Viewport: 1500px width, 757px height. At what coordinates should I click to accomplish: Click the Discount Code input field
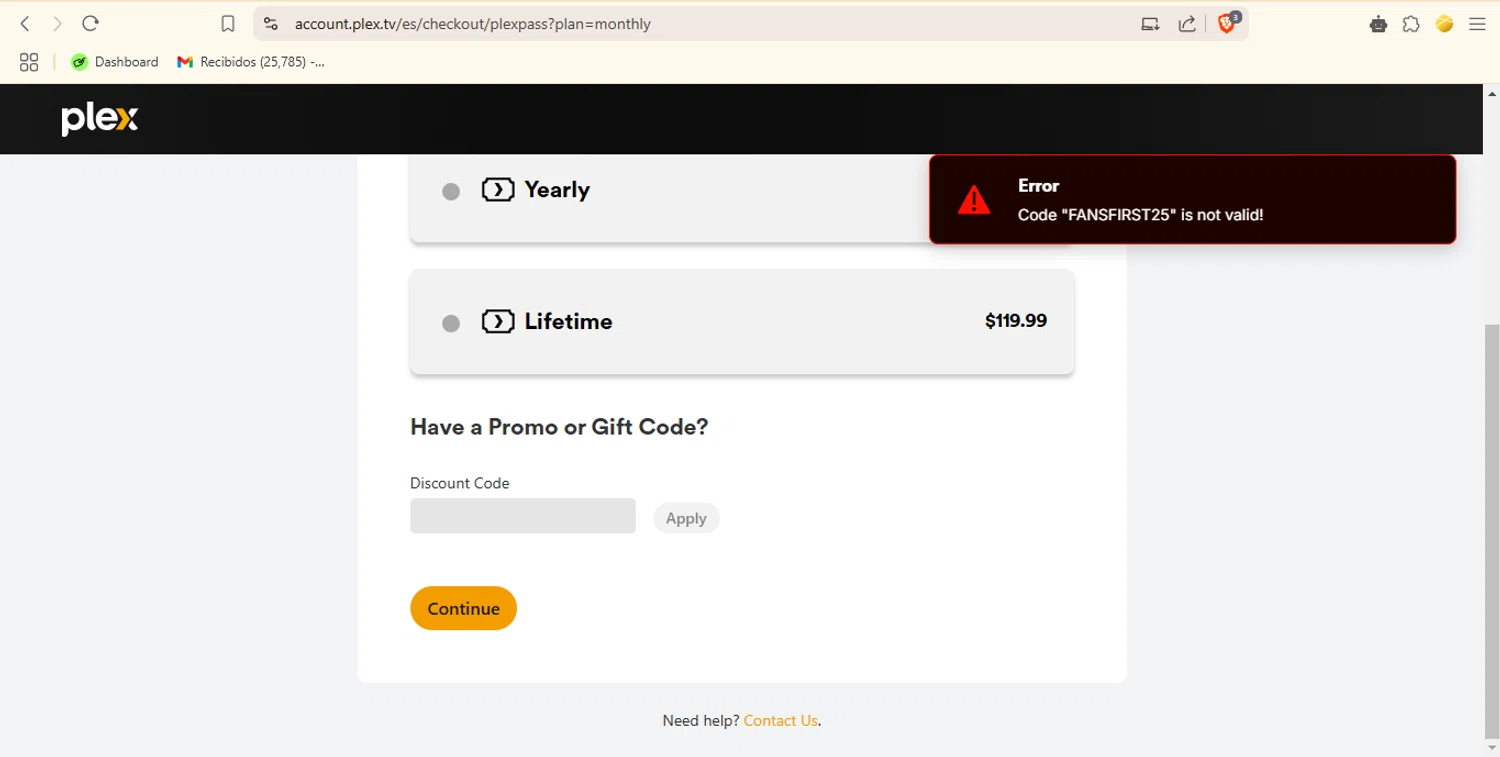coord(523,516)
